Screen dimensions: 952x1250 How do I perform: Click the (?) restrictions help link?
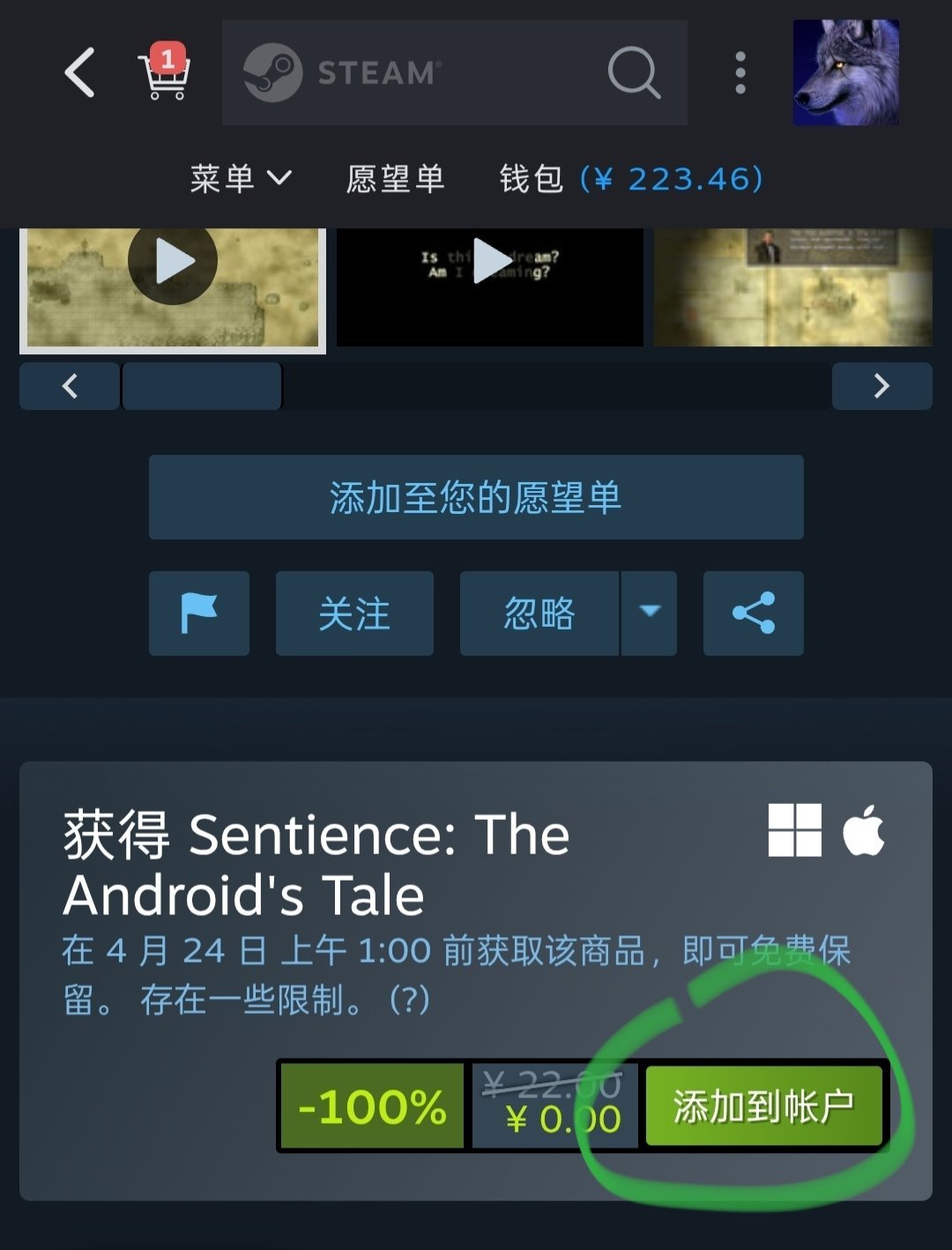409,1000
